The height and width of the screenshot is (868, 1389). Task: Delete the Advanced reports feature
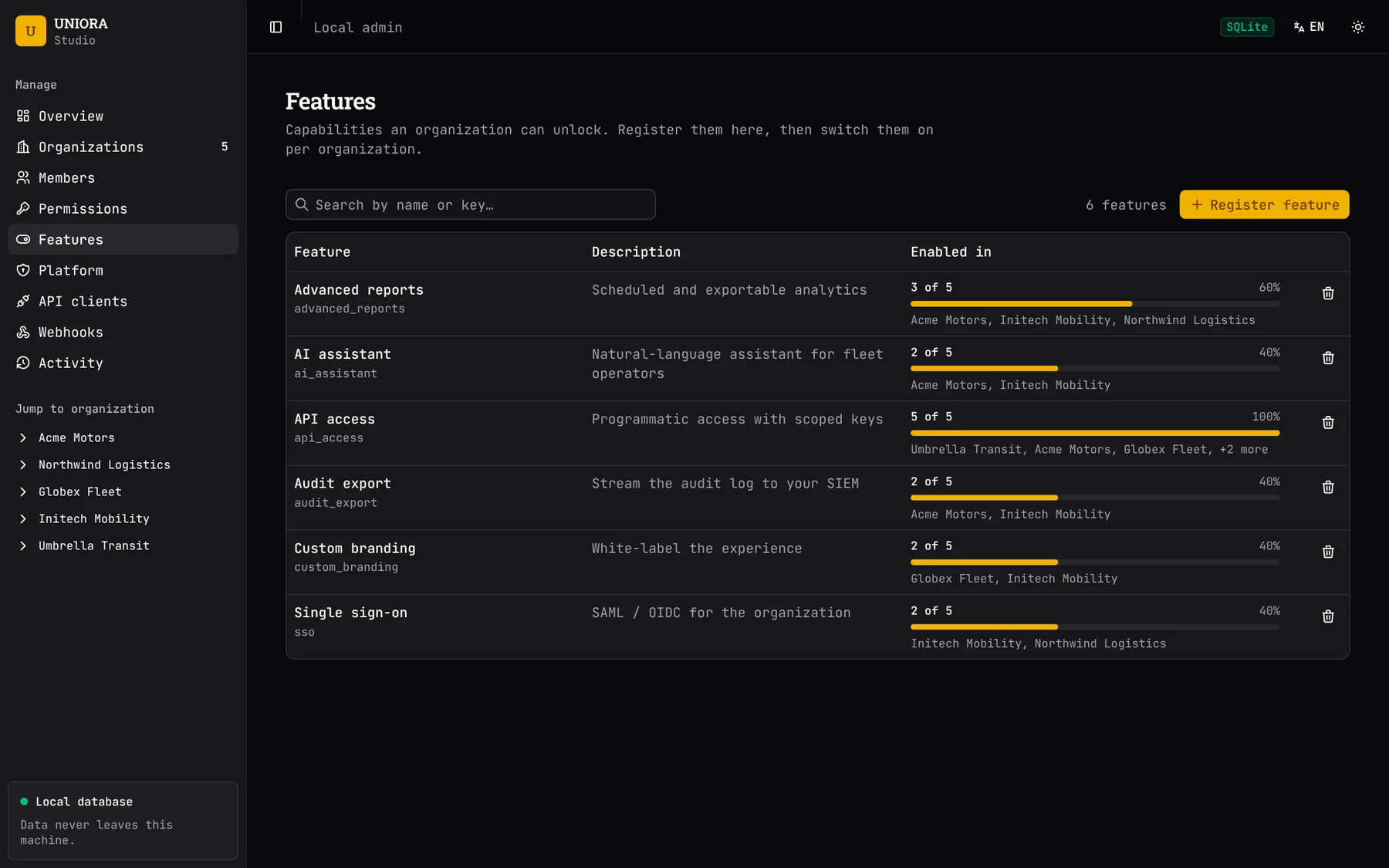[x=1328, y=293]
